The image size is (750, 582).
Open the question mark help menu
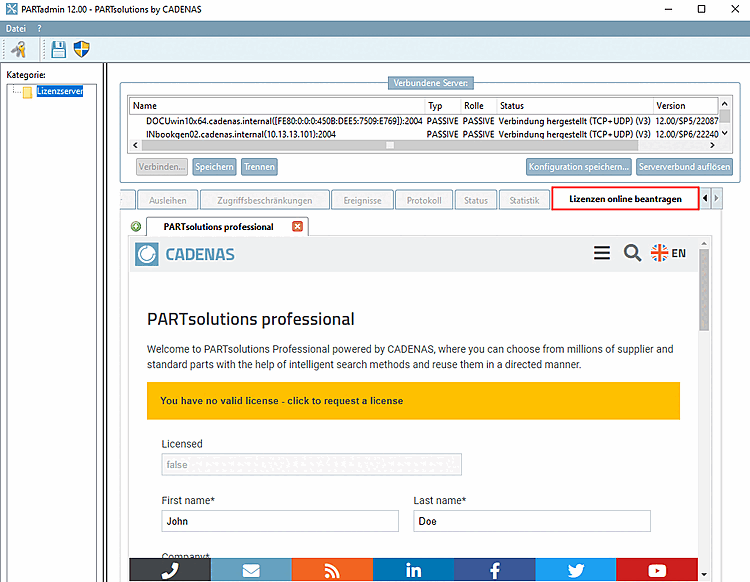coord(39,29)
